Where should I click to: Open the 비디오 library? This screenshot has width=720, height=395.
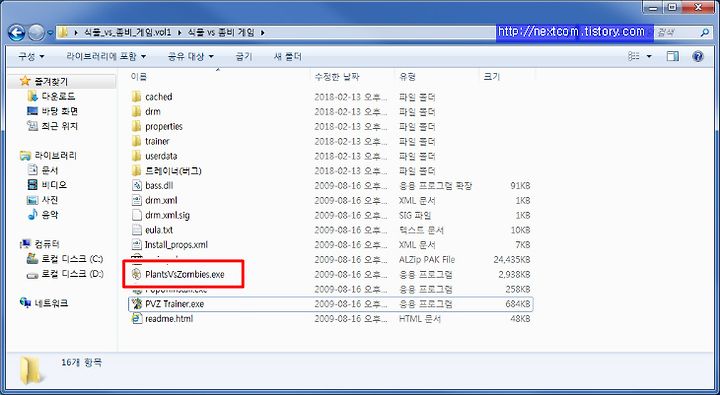tap(54, 185)
